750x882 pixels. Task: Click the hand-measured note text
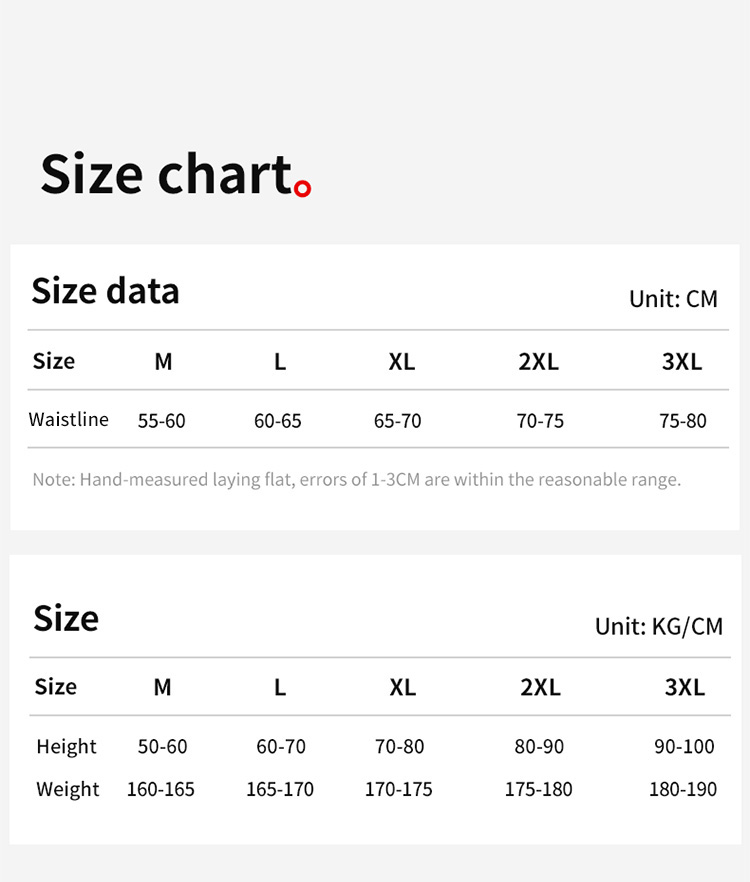pyautogui.click(x=356, y=480)
